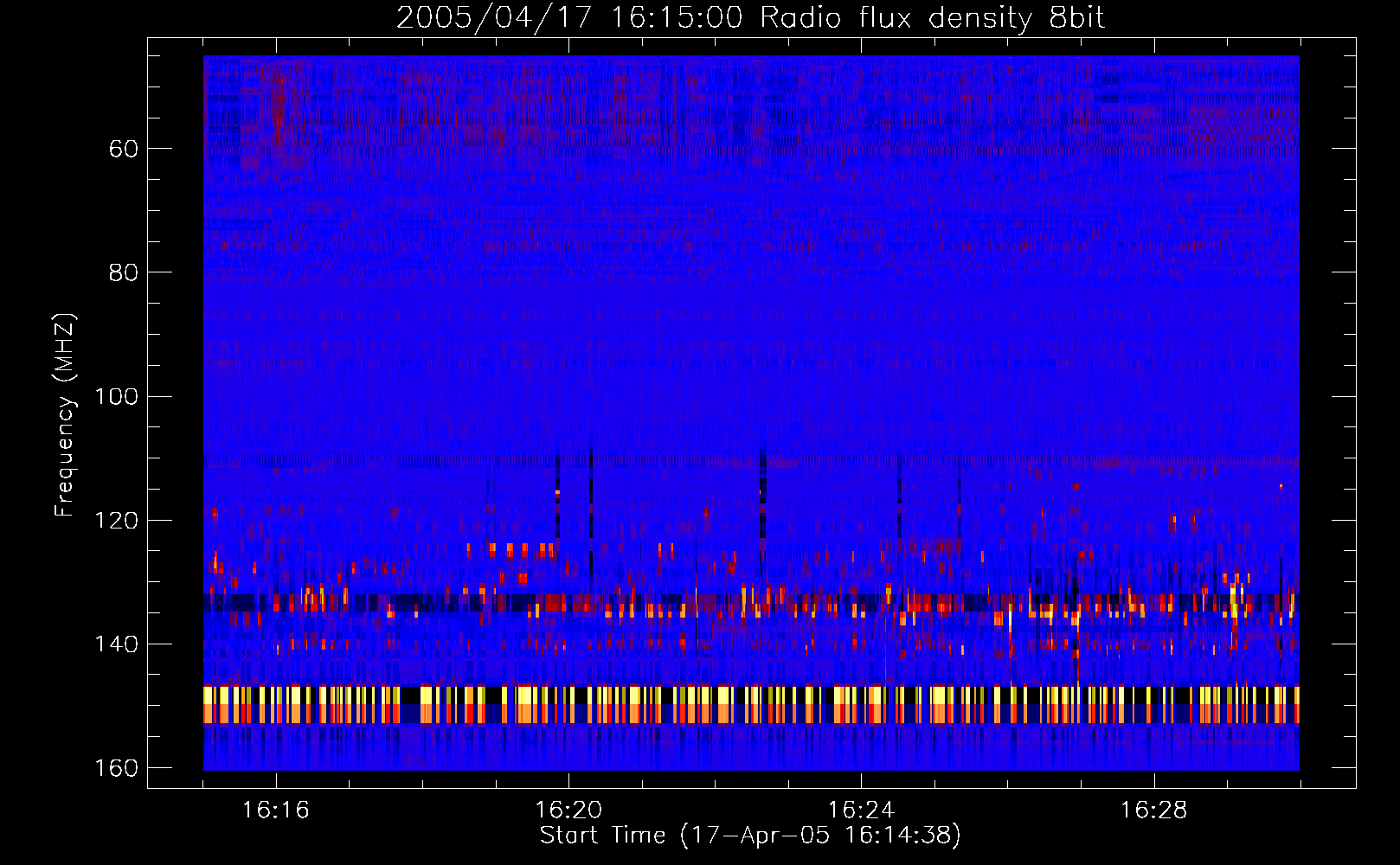Click the 120 frequency tick label
The width and height of the screenshot is (1400, 865).
[117, 520]
